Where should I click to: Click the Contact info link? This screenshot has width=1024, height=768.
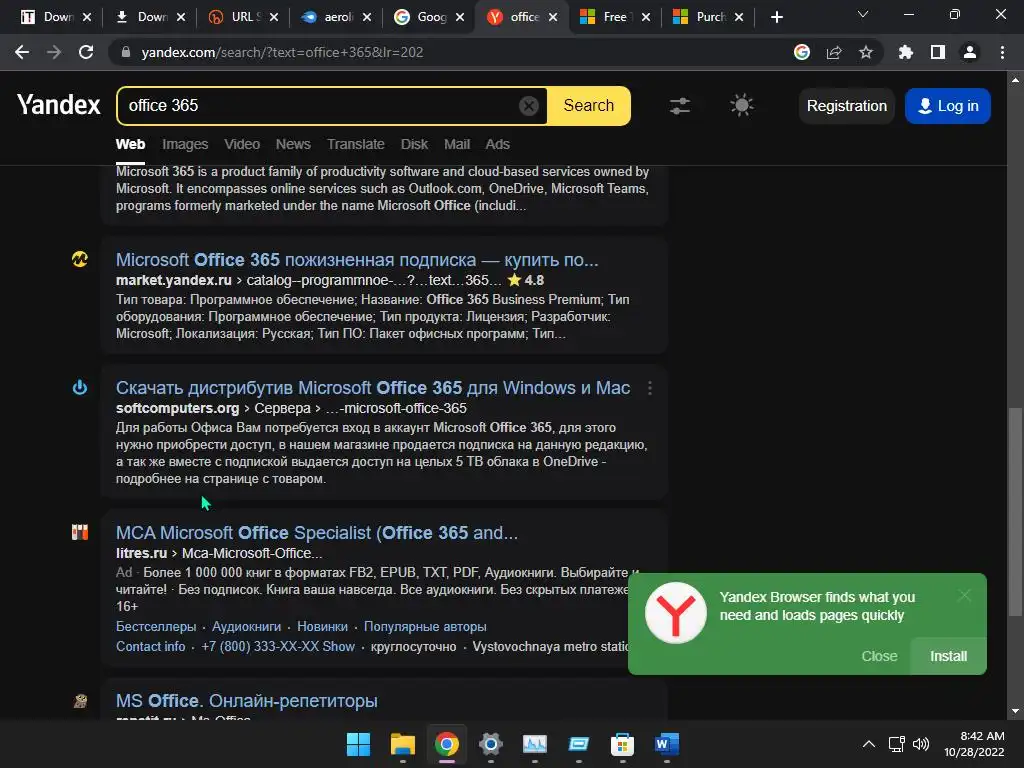click(x=150, y=647)
